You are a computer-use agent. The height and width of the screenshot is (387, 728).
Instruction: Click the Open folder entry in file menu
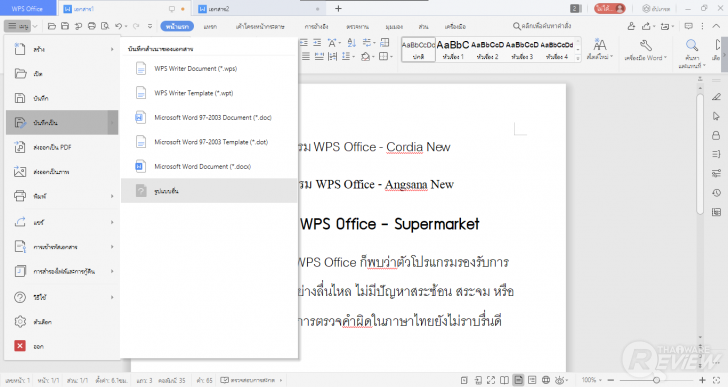pyautogui.click(x=62, y=74)
